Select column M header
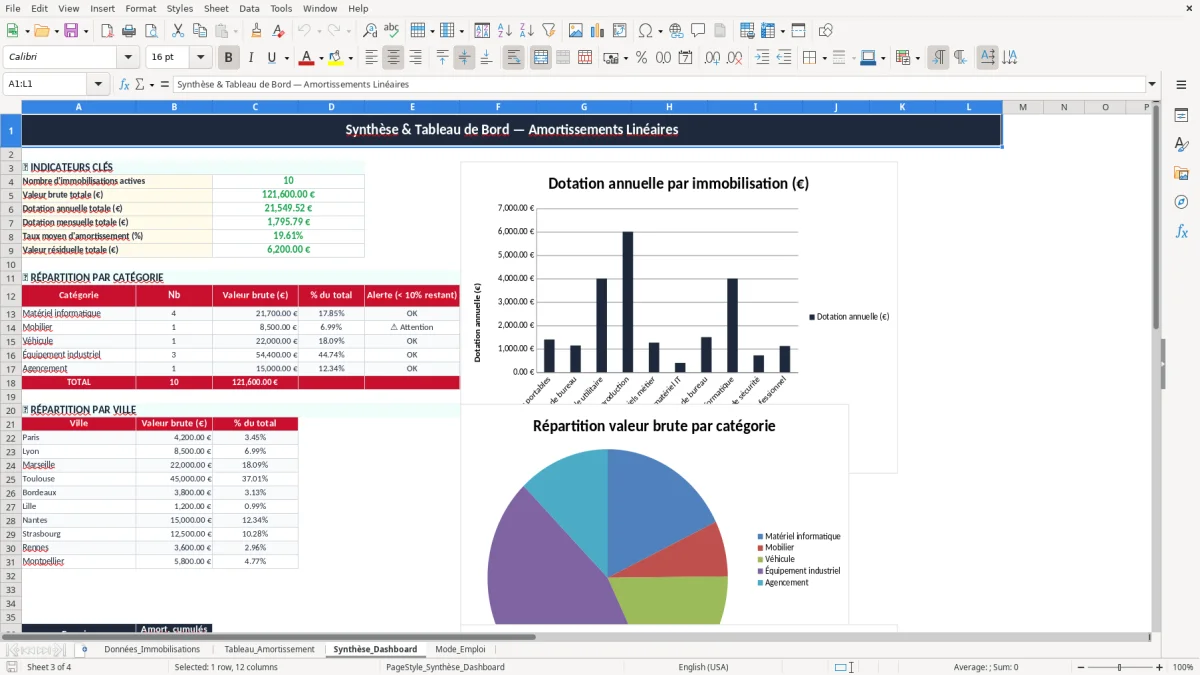This screenshot has height=675, width=1200. (x=1023, y=107)
